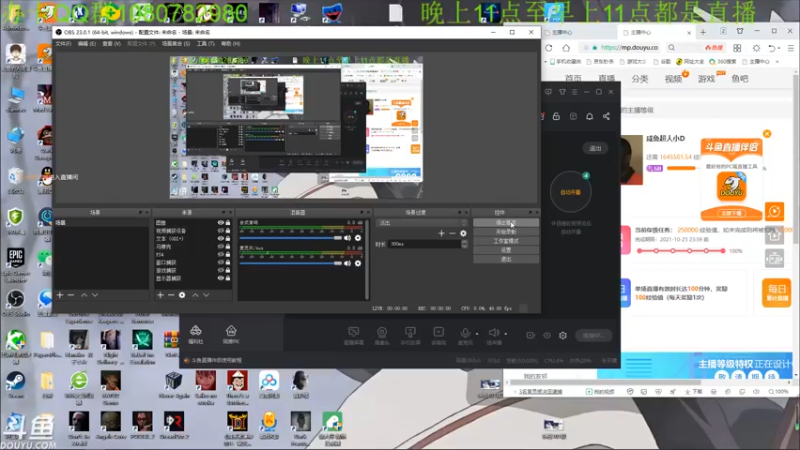Toggle preview eye icon in Douyu companion

point(547,335)
